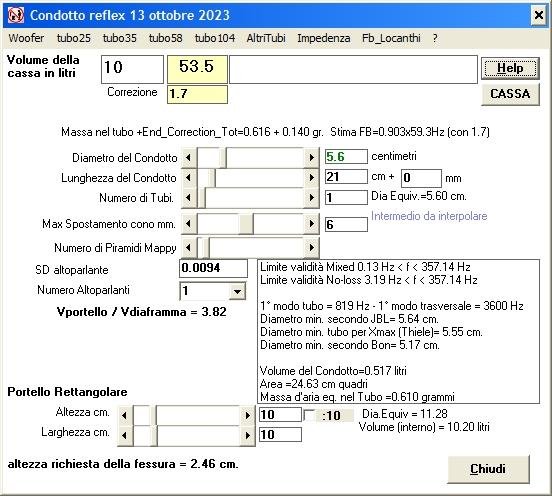
Task: Decrease Numero di Tubi with left arrow
Action: pyautogui.click(x=189, y=197)
